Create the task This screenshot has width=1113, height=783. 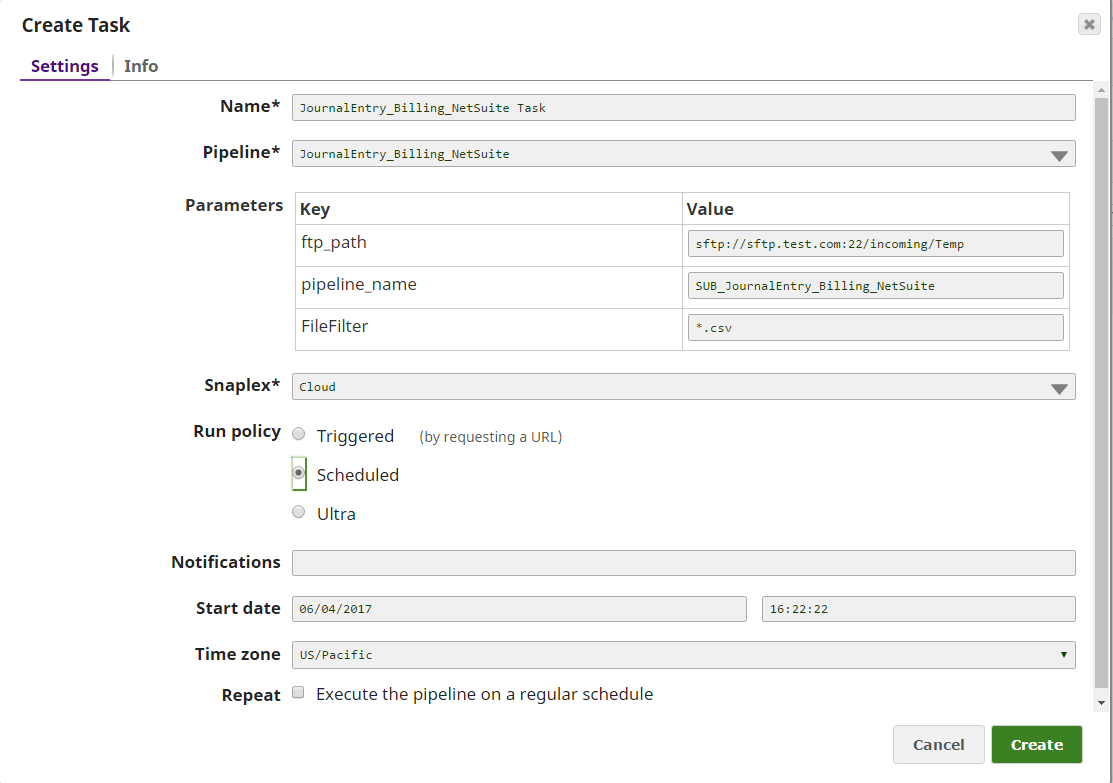tap(1036, 745)
